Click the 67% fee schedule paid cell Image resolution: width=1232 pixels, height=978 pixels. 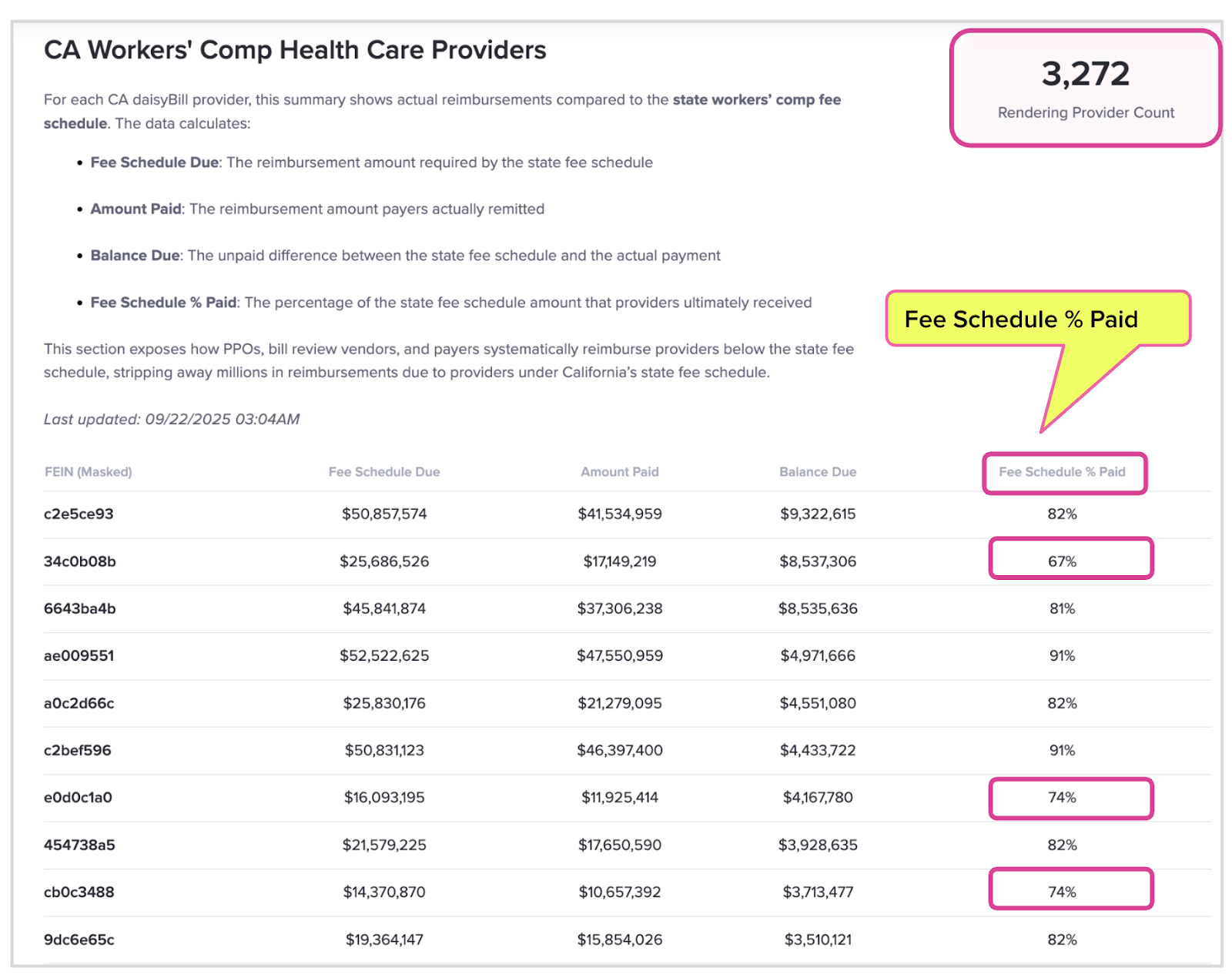point(1062,561)
